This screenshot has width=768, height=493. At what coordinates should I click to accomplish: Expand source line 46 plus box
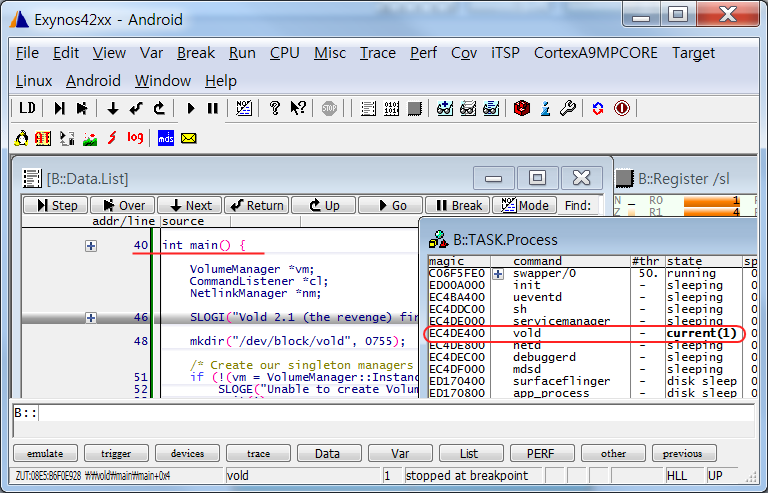pyautogui.click(x=91, y=317)
